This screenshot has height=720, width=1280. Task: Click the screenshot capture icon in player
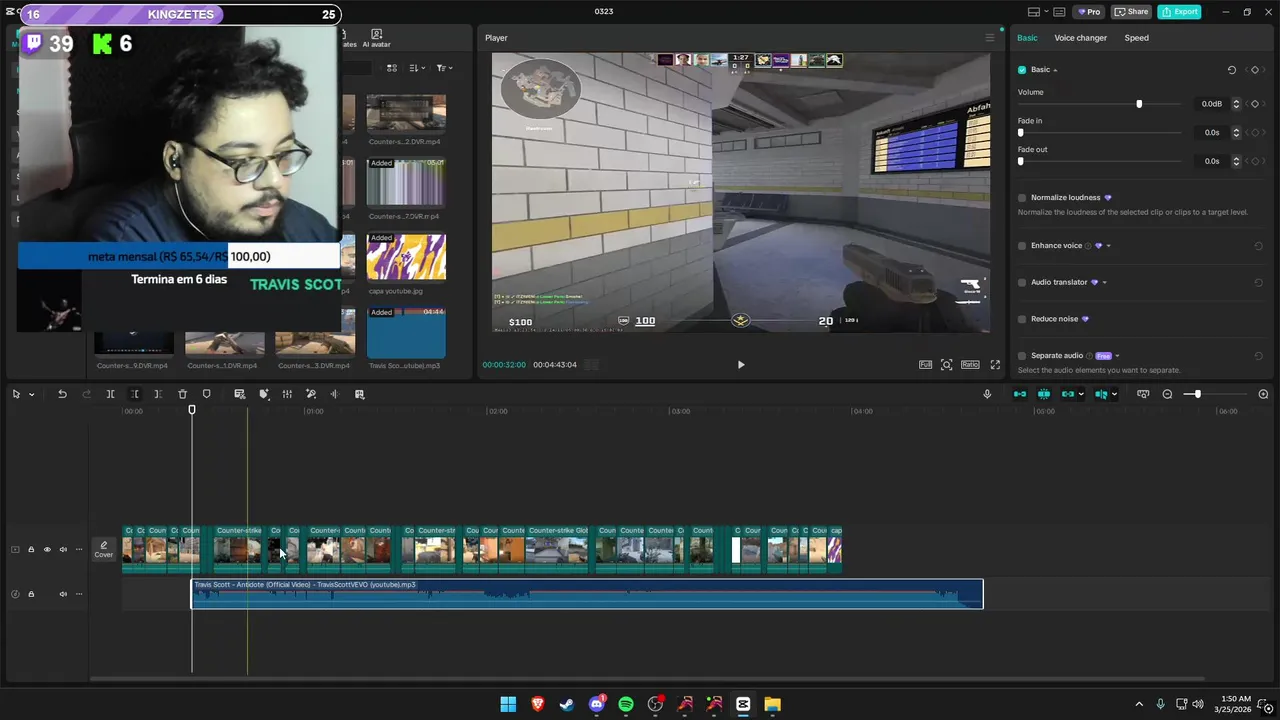947,365
